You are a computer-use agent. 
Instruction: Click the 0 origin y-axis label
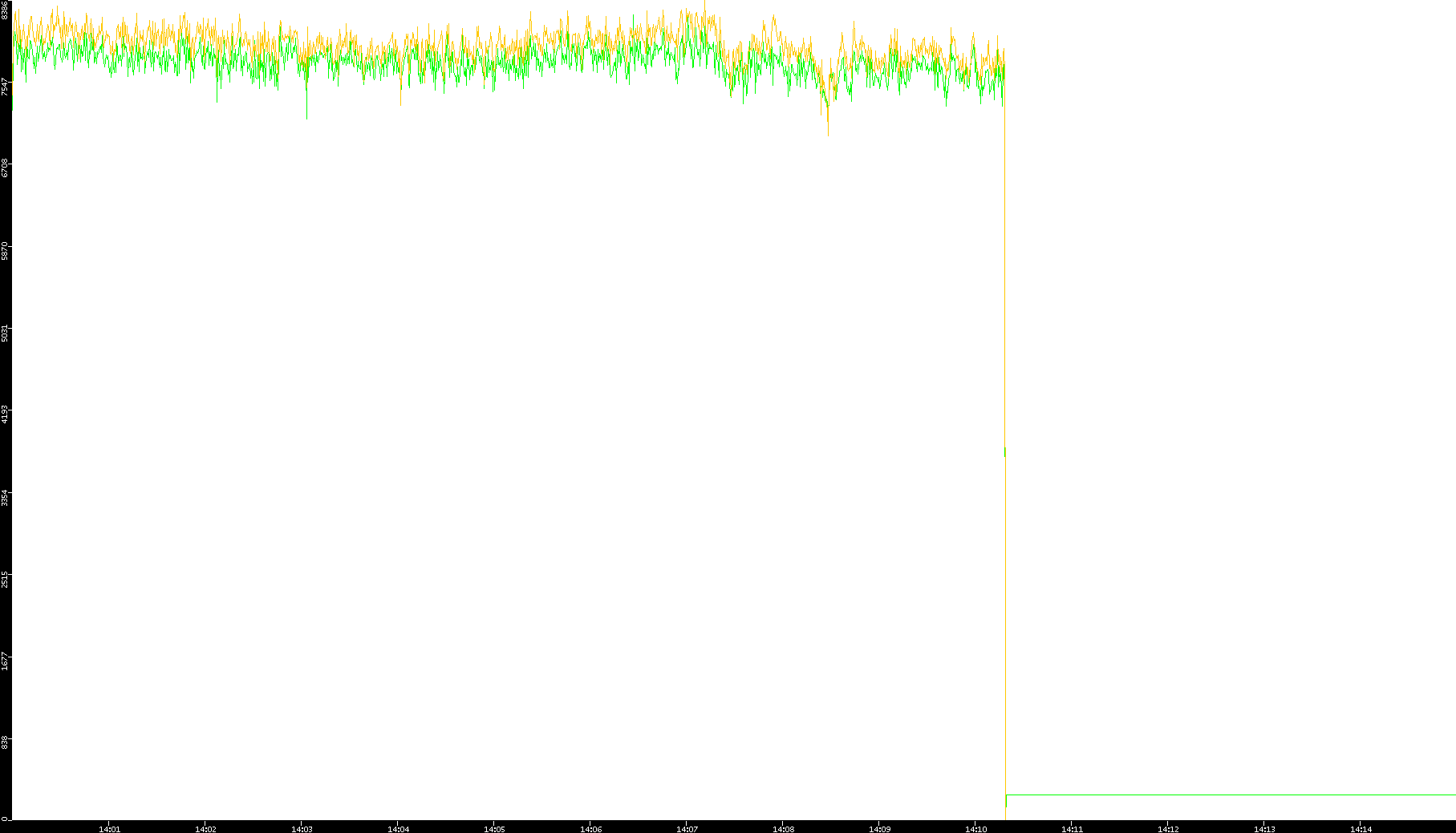click(x=5, y=819)
